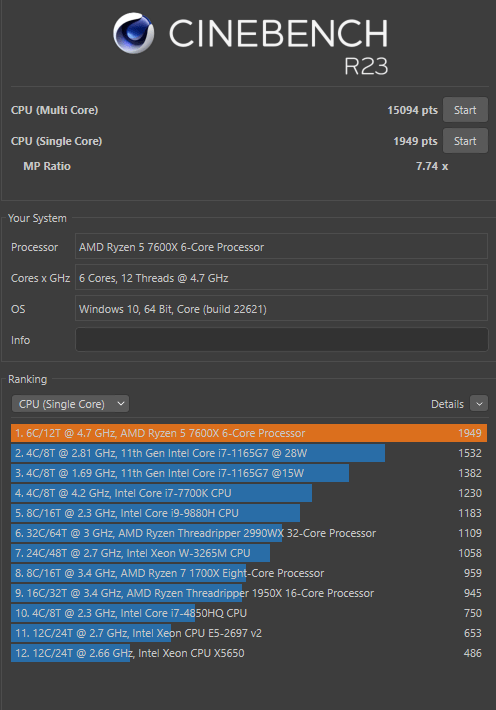The width and height of the screenshot is (496, 710).
Task: Select ranking row i7-1165G7 @ 28W
Action: click(x=249, y=453)
